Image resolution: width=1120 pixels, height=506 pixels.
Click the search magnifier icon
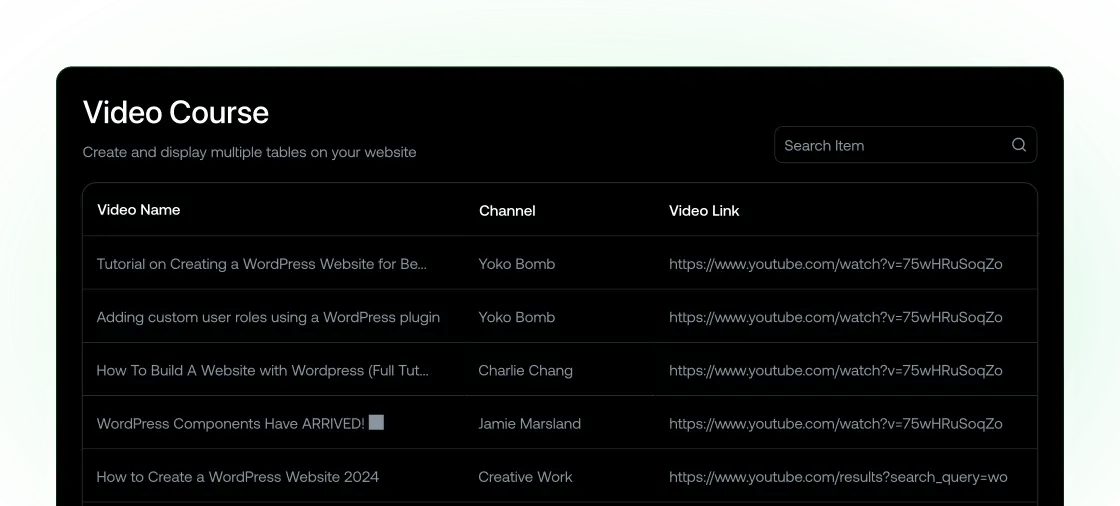1019,145
